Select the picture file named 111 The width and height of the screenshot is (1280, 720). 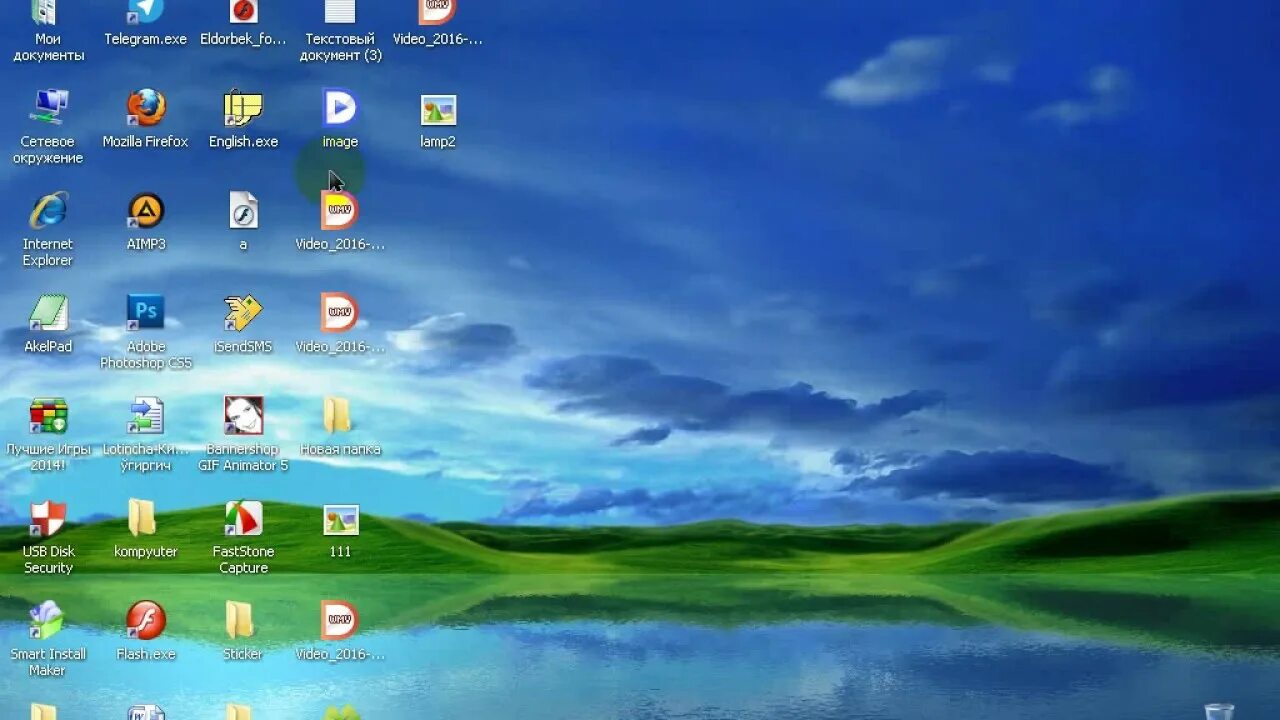(x=340, y=530)
